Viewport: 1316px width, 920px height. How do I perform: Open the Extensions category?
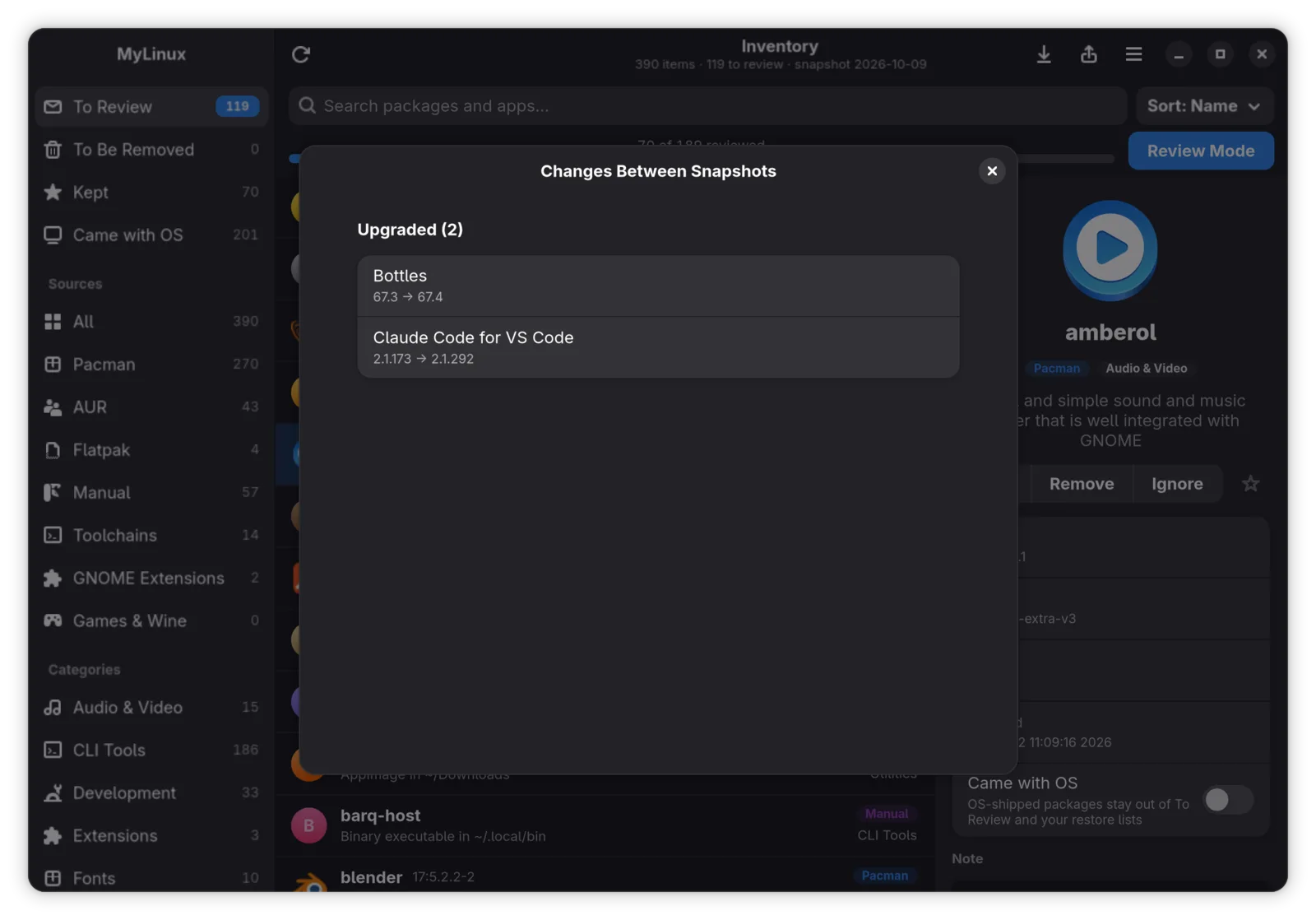click(x=151, y=836)
